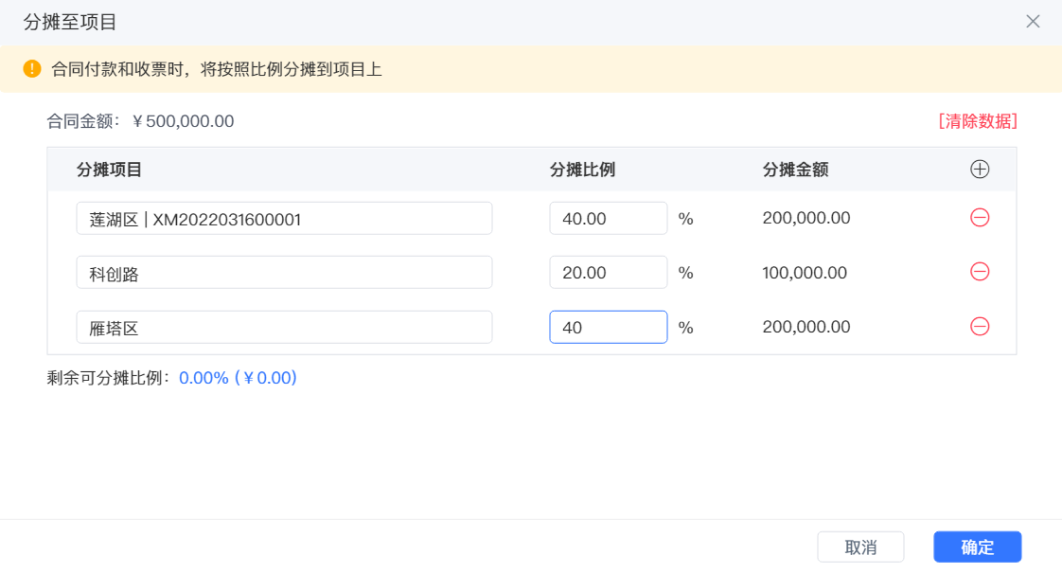Click the 分摊比例 column header
The image size is (1062, 574).
pyautogui.click(x=582, y=169)
